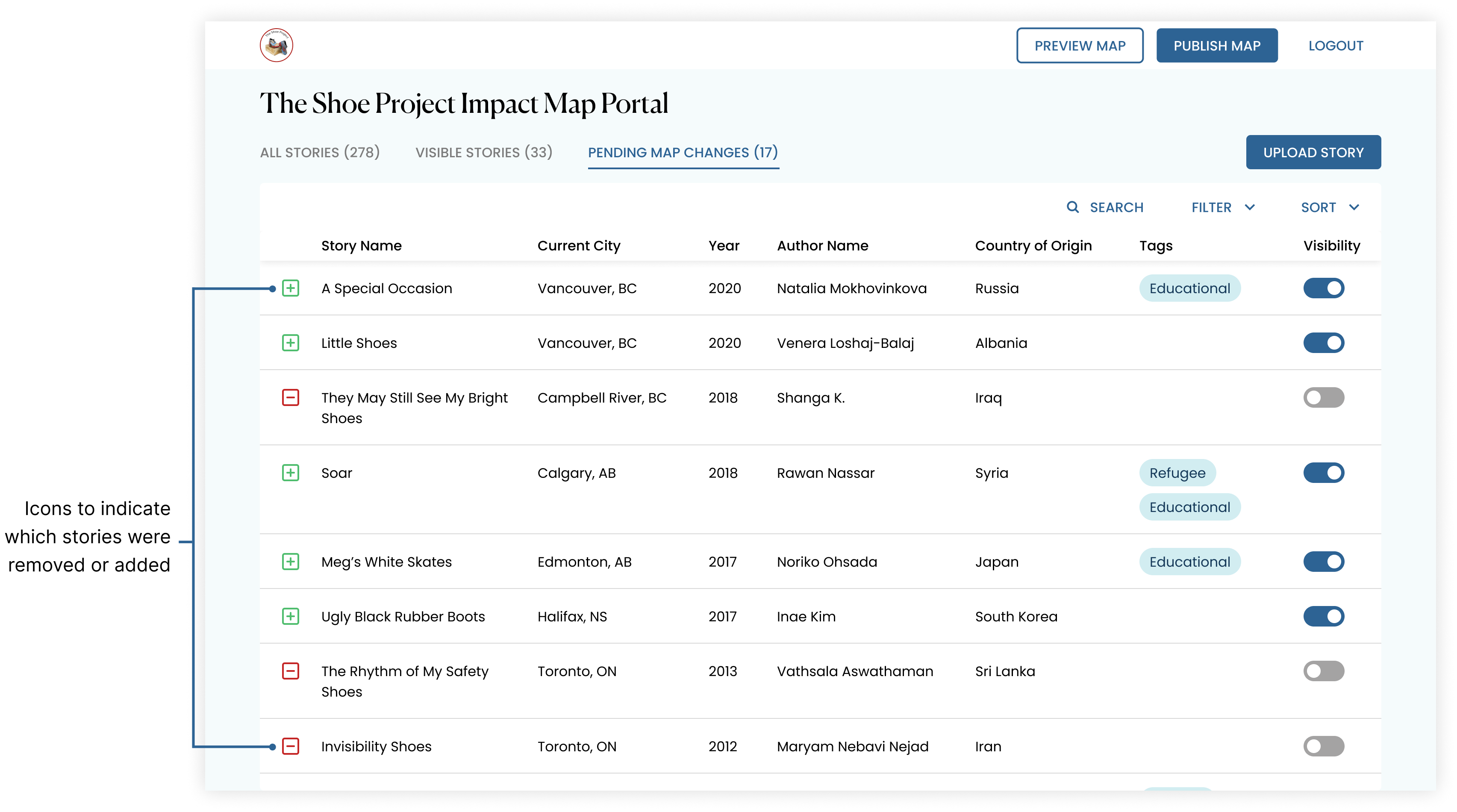Viewport: 1457px width, 812px height.
Task: Click green plus icon beside Soar
Action: coord(291,473)
